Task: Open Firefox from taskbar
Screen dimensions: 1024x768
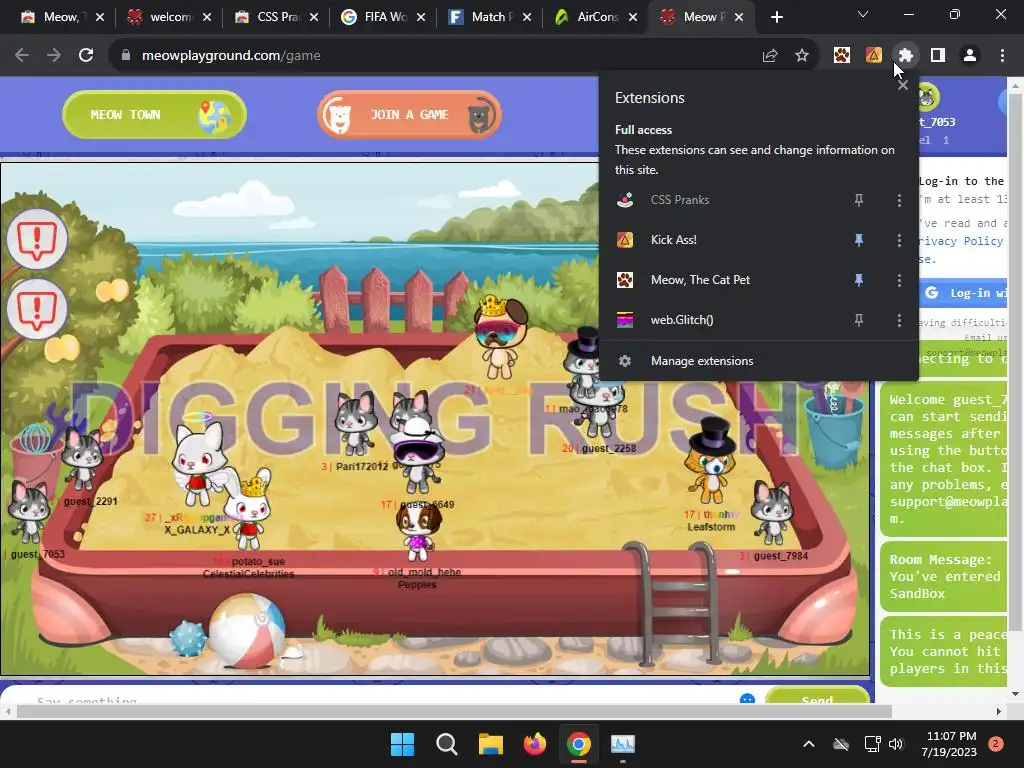Action: coord(535,744)
